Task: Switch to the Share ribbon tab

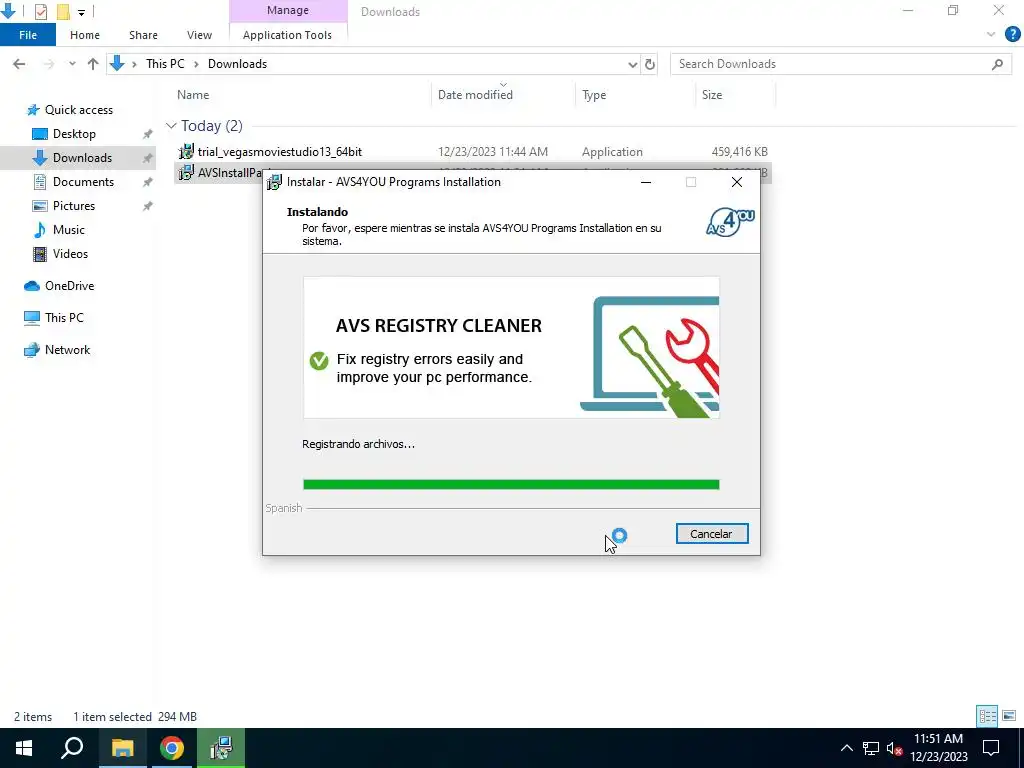Action: (x=143, y=35)
